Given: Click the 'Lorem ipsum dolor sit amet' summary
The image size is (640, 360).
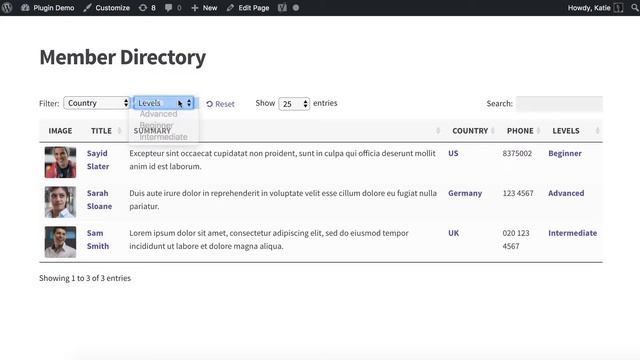Looking at the screenshot, I should coord(269,240).
